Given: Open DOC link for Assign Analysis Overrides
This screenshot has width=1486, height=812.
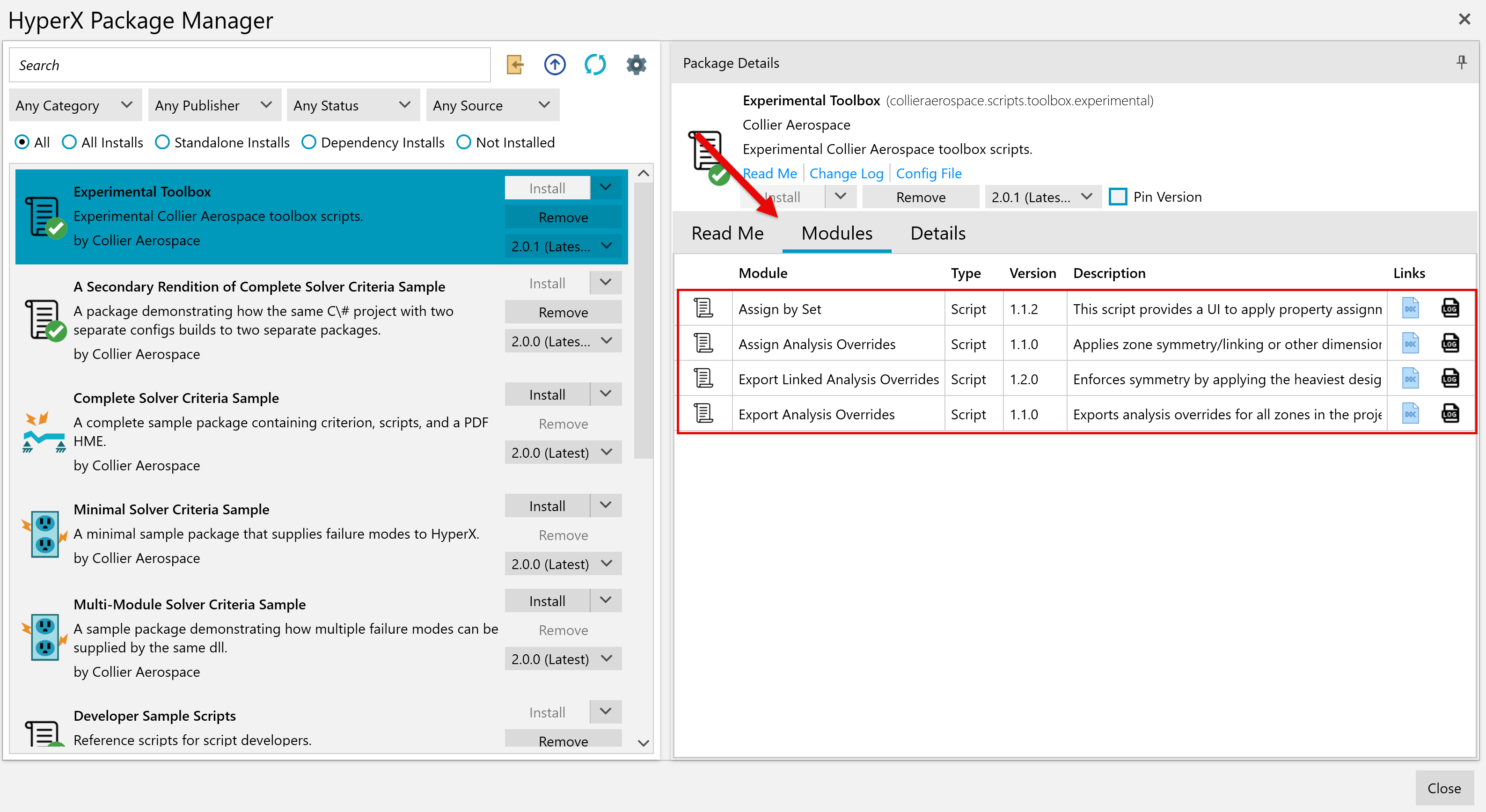Looking at the screenshot, I should [x=1411, y=344].
